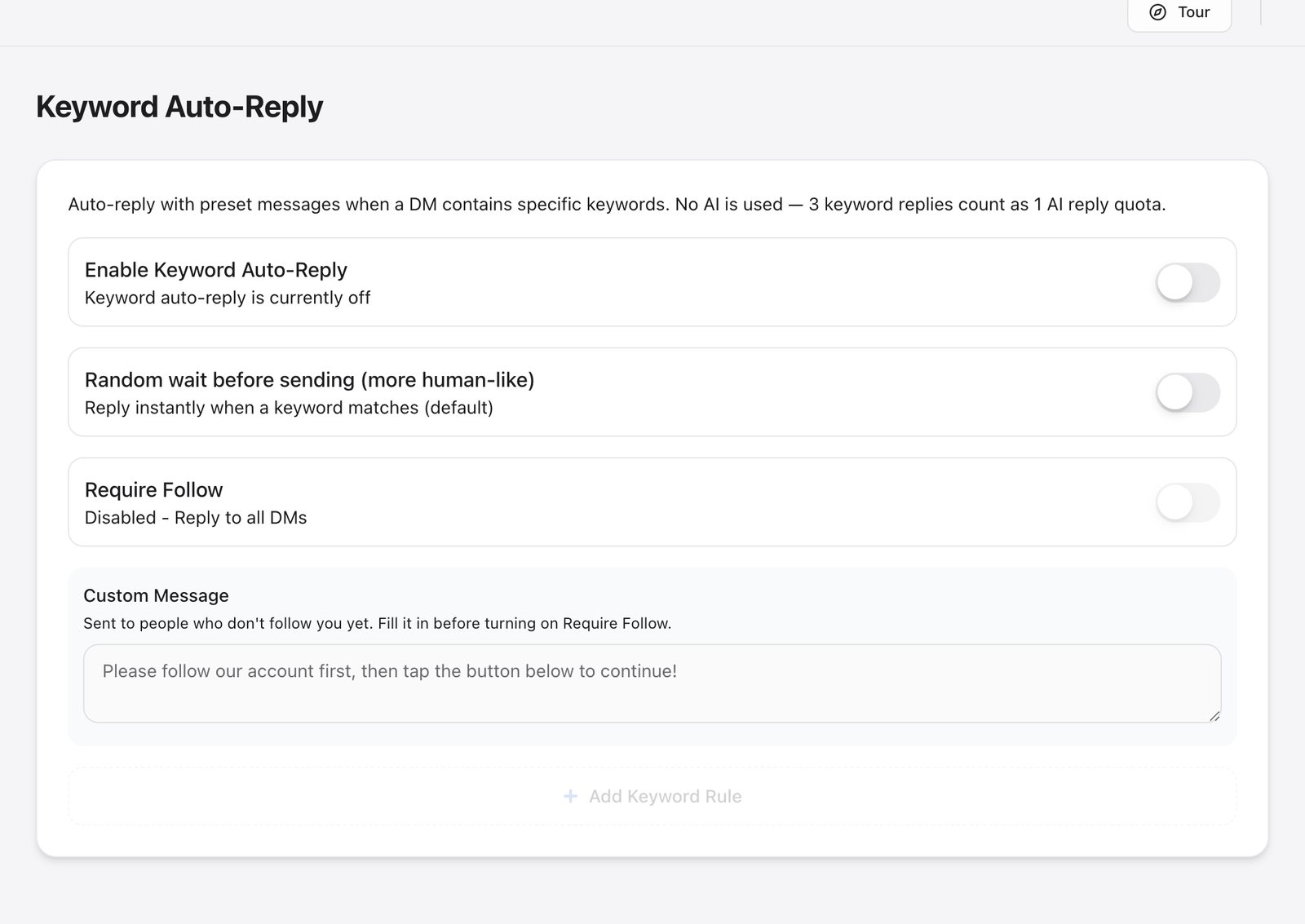The image size is (1305, 924).
Task: Click into the Custom Message text area
Action: [652, 683]
